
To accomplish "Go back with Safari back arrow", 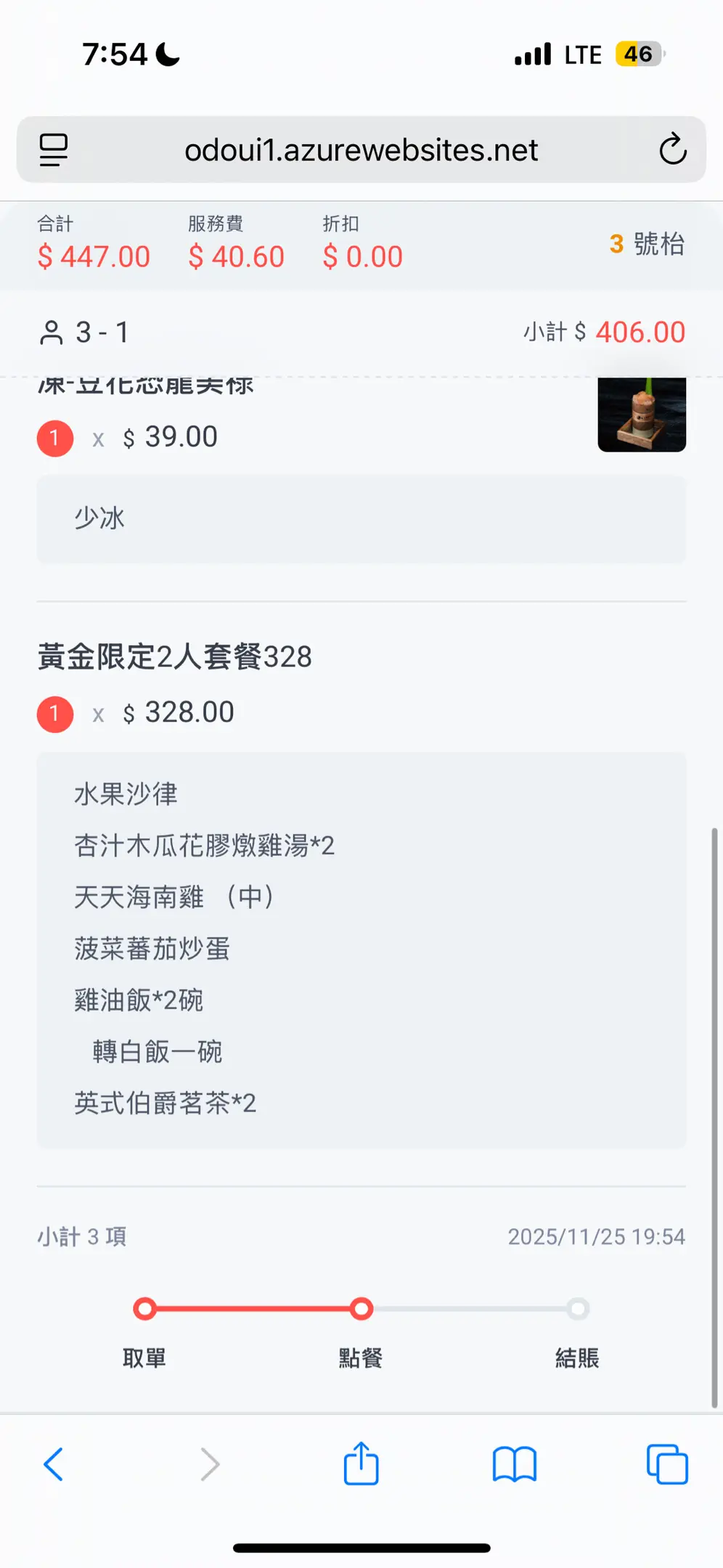I will [x=54, y=1464].
